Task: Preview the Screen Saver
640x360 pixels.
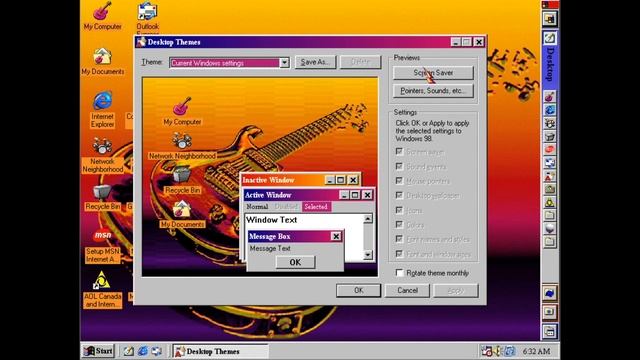Action: (433, 73)
